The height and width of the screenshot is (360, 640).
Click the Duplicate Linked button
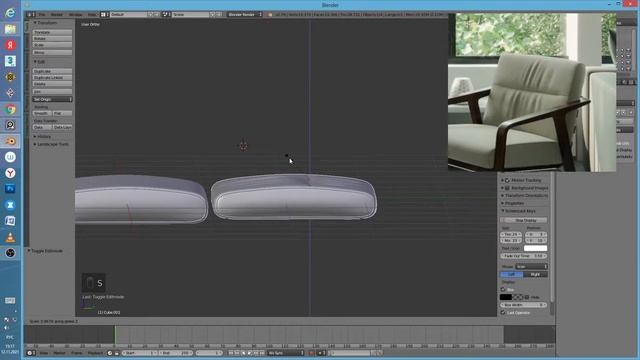tap(52, 78)
